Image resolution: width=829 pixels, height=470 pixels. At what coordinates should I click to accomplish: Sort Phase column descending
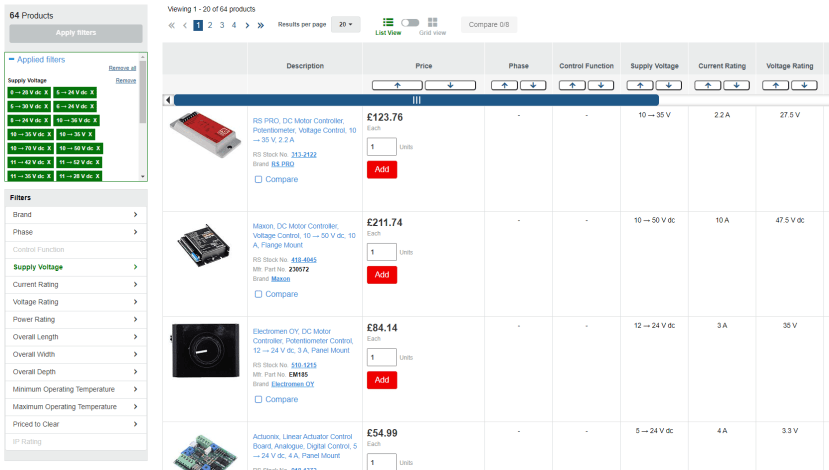[533, 85]
